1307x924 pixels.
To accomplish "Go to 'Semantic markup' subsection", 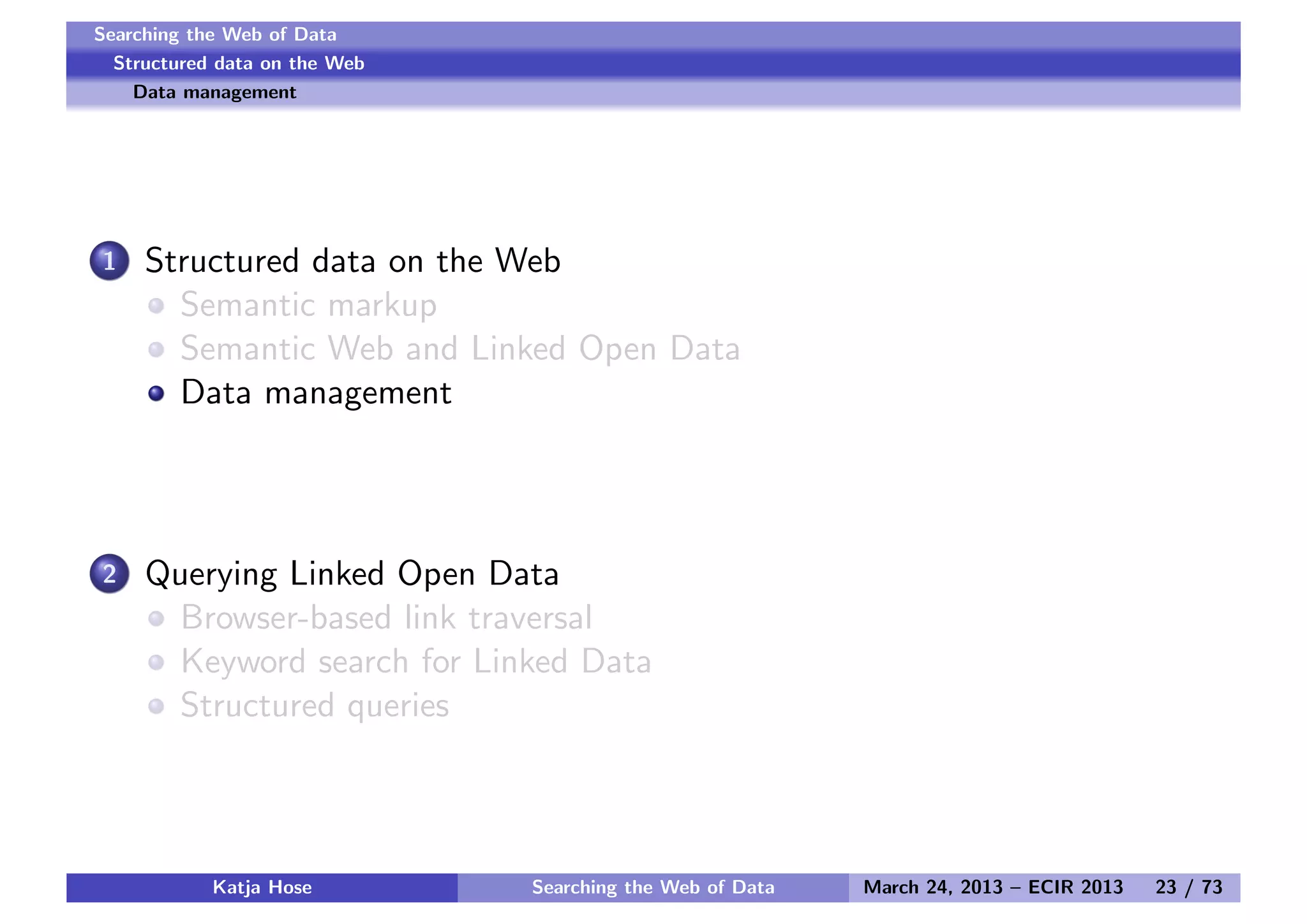I will click(x=309, y=306).
